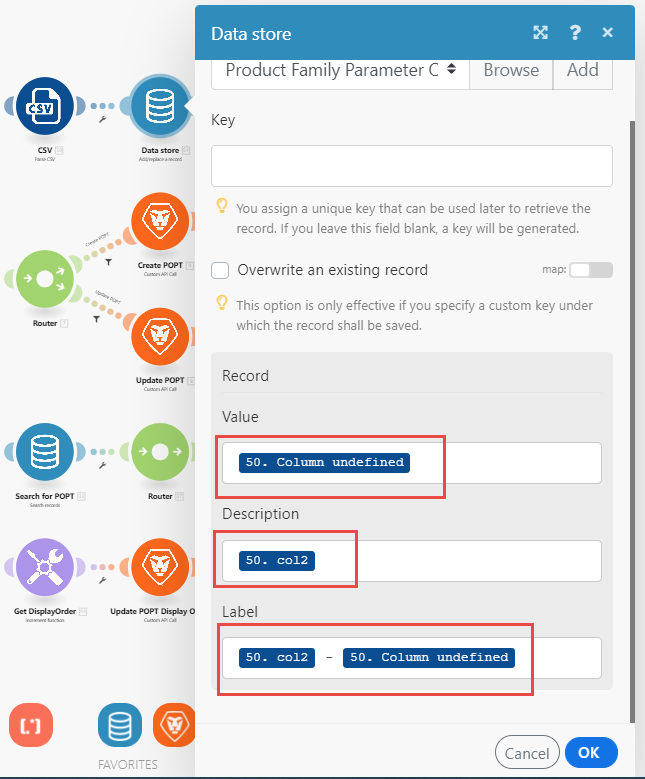Cancel the Data store dialog
The width and height of the screenshot is (645, 779).
[527, 752]
